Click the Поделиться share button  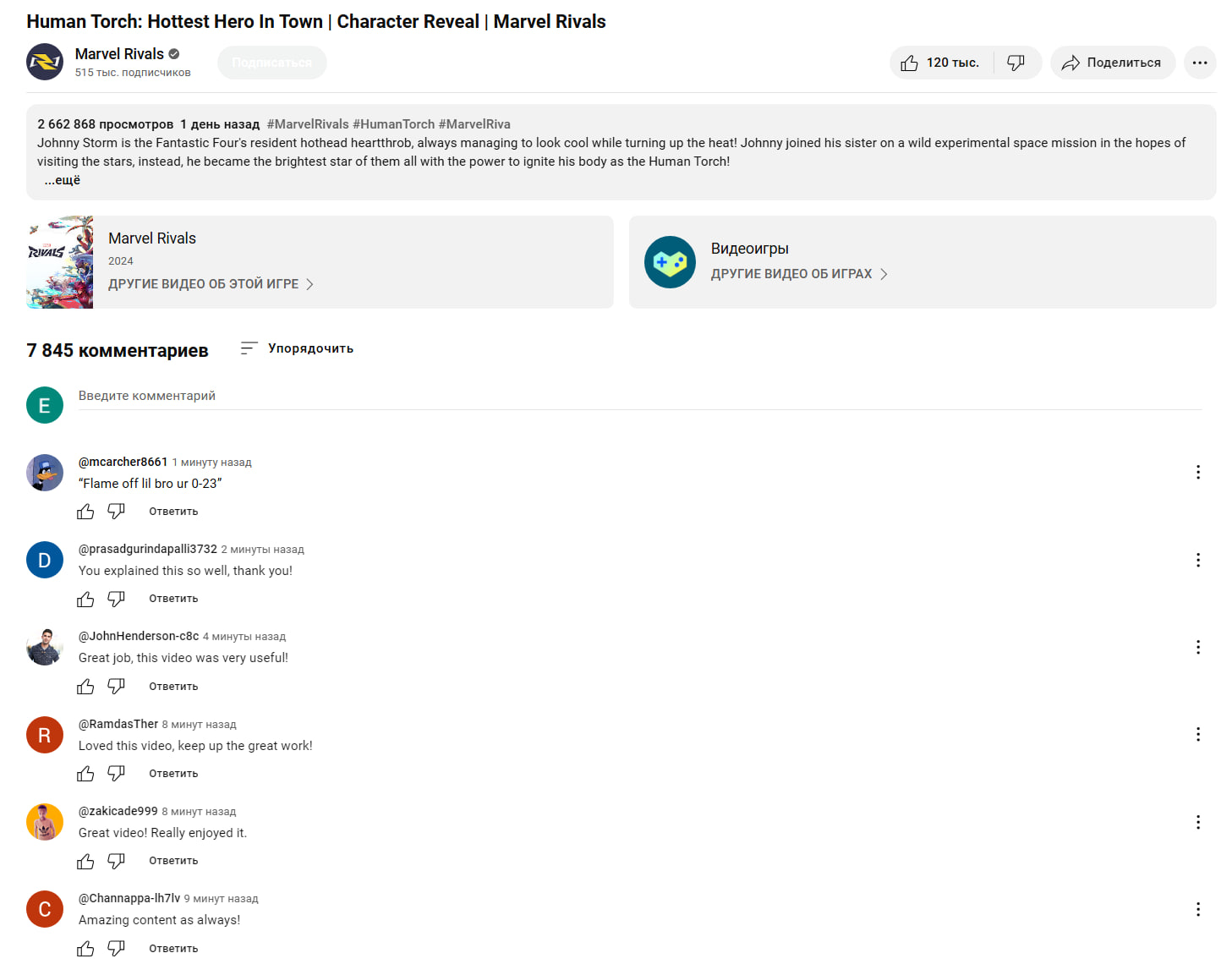(1112, 63)
